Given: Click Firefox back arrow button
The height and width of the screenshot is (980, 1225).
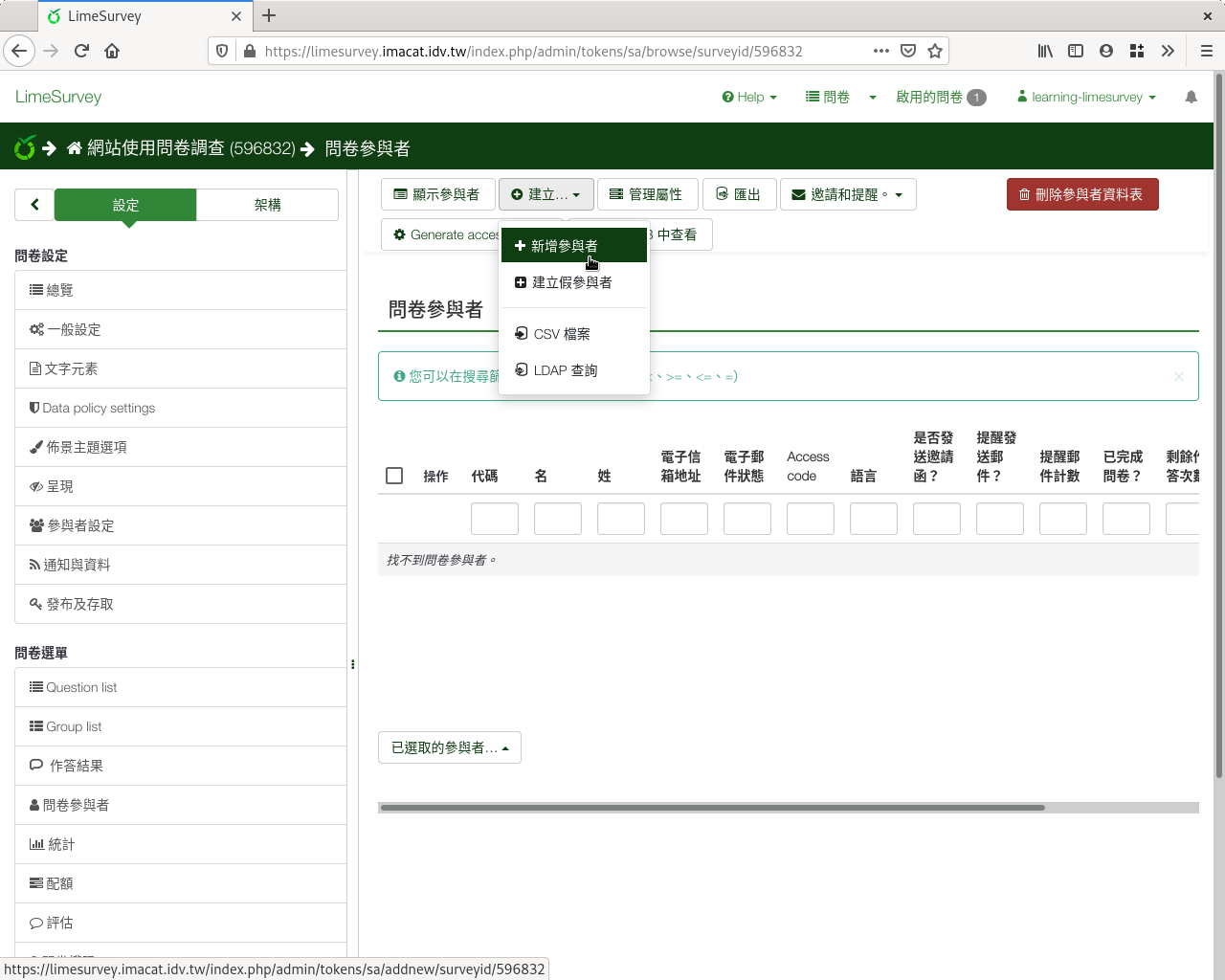Looking at the screenshot, I should click(x=19, y=51).
